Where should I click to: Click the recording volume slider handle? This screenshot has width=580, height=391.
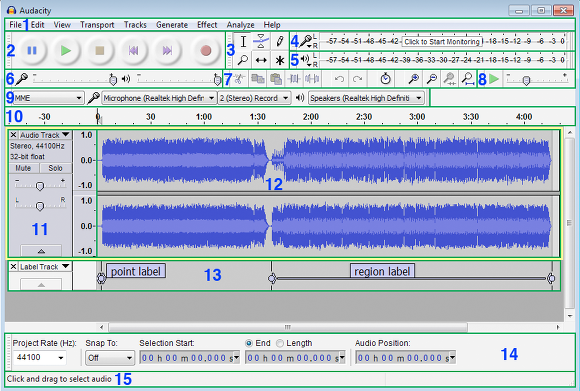point(113,80)
